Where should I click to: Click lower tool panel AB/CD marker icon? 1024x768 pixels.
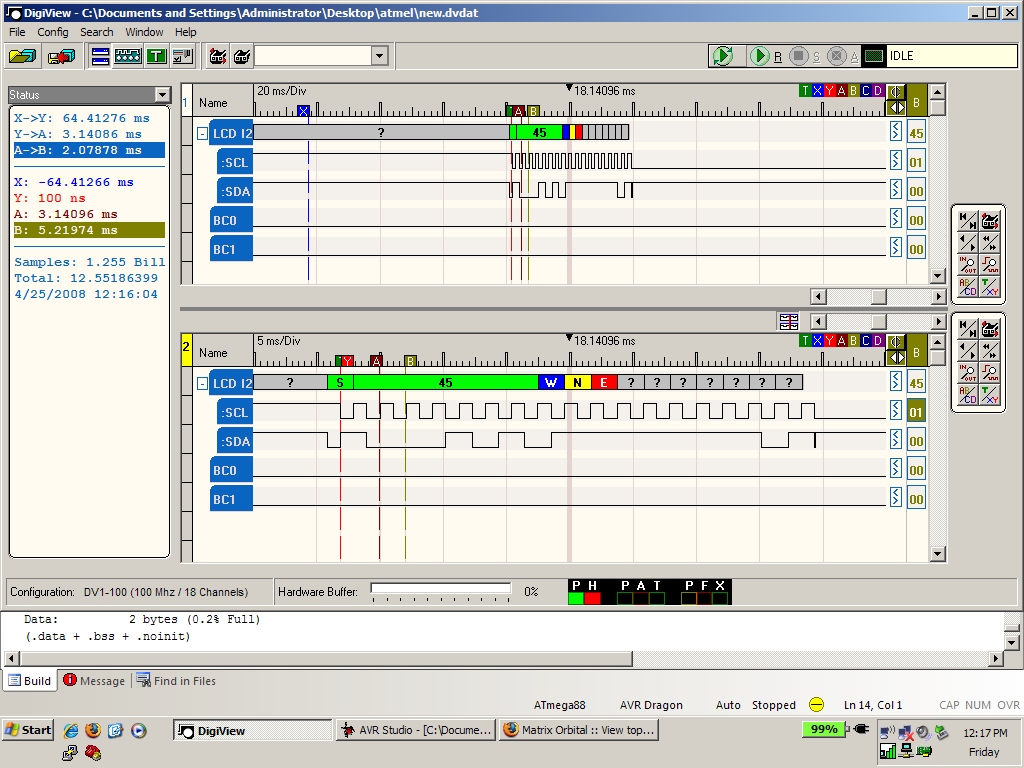pos(967,395)
